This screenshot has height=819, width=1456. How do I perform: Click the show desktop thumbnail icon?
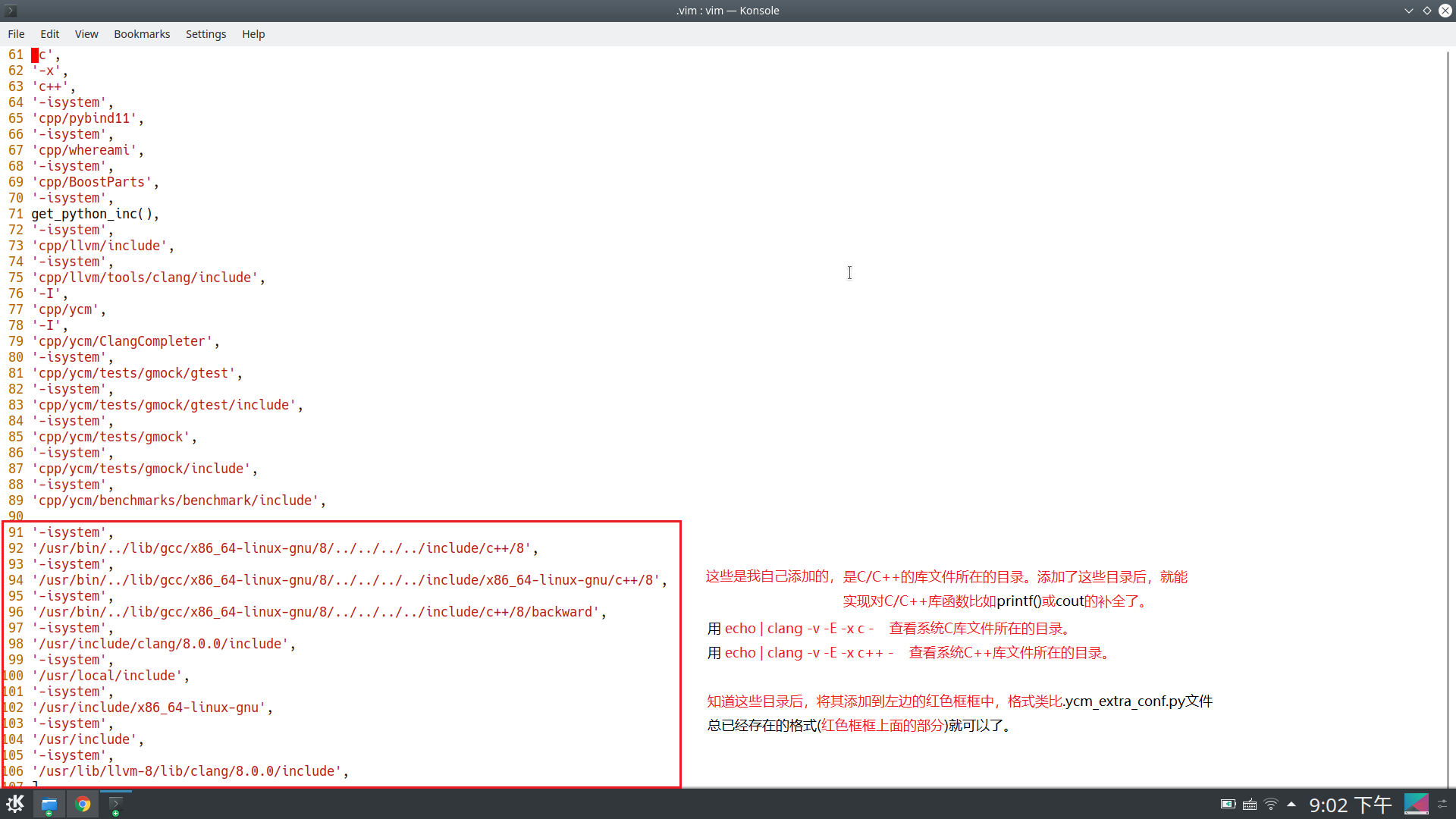click(1416, 804)
